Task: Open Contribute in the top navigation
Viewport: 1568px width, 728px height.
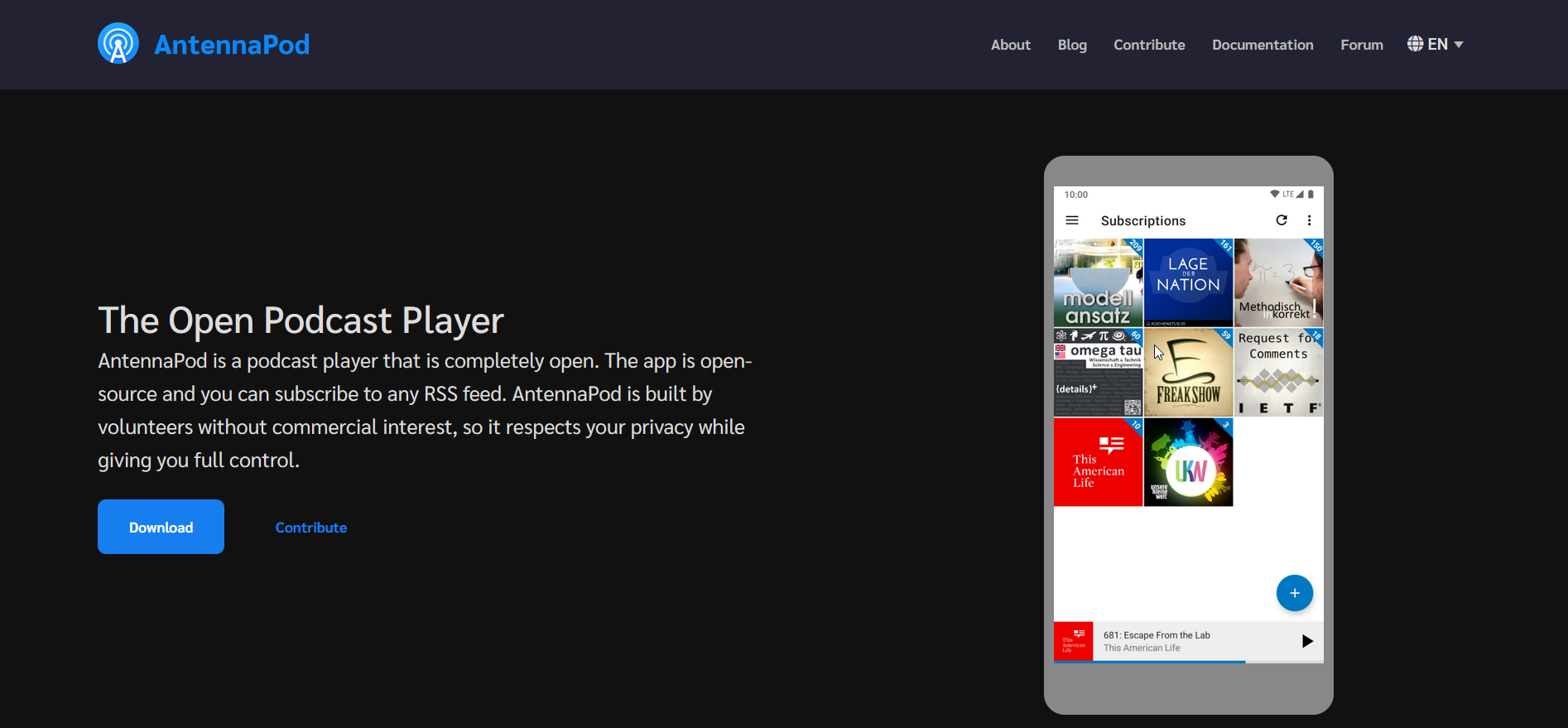Action: point(1149,45)
